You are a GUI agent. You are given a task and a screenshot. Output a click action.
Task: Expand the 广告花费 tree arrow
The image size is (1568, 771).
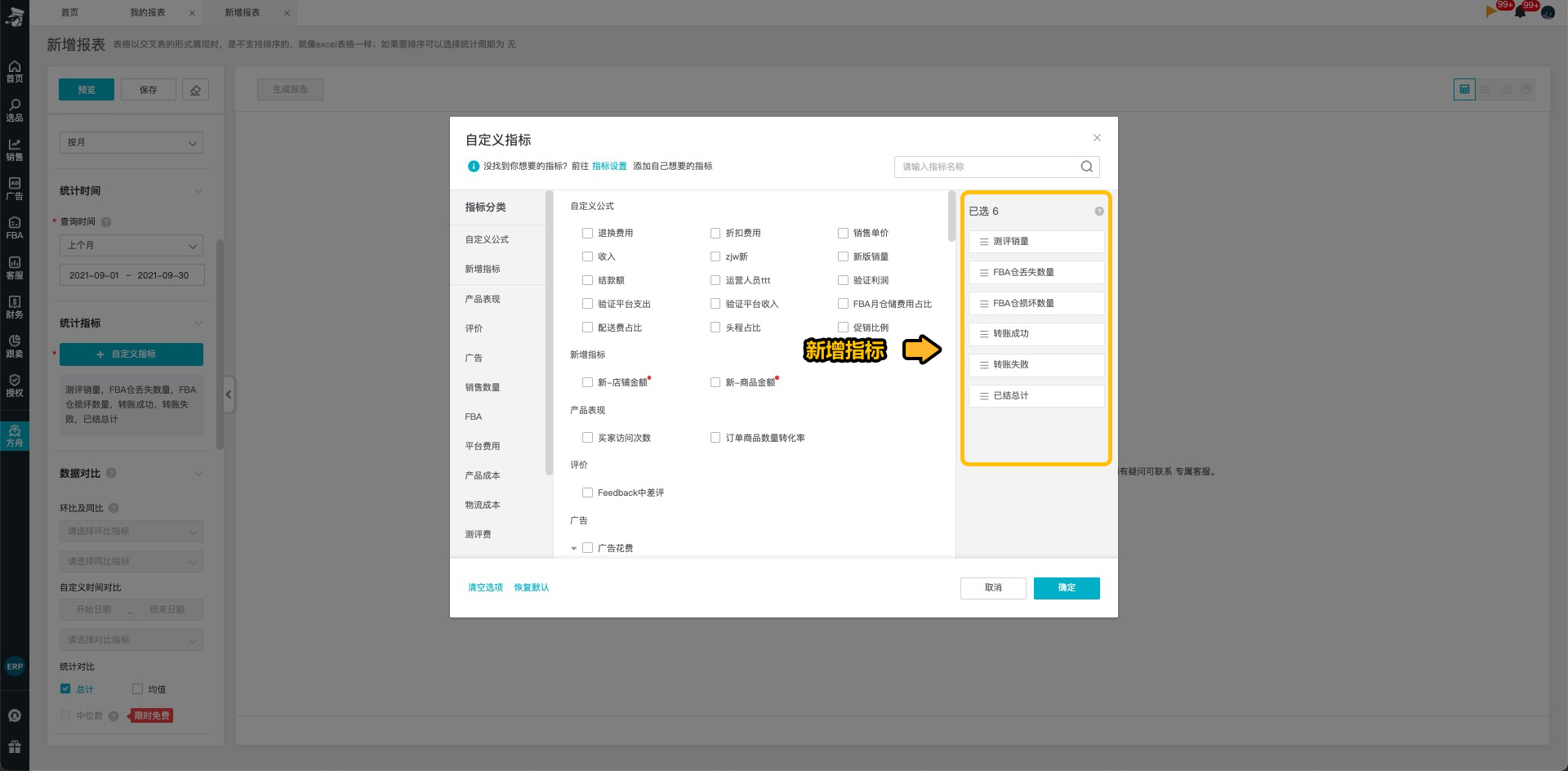574,549
